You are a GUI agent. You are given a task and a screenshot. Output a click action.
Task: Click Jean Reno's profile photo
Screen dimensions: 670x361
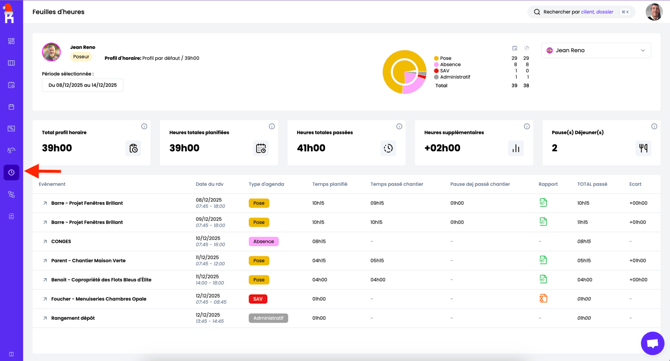51,52
